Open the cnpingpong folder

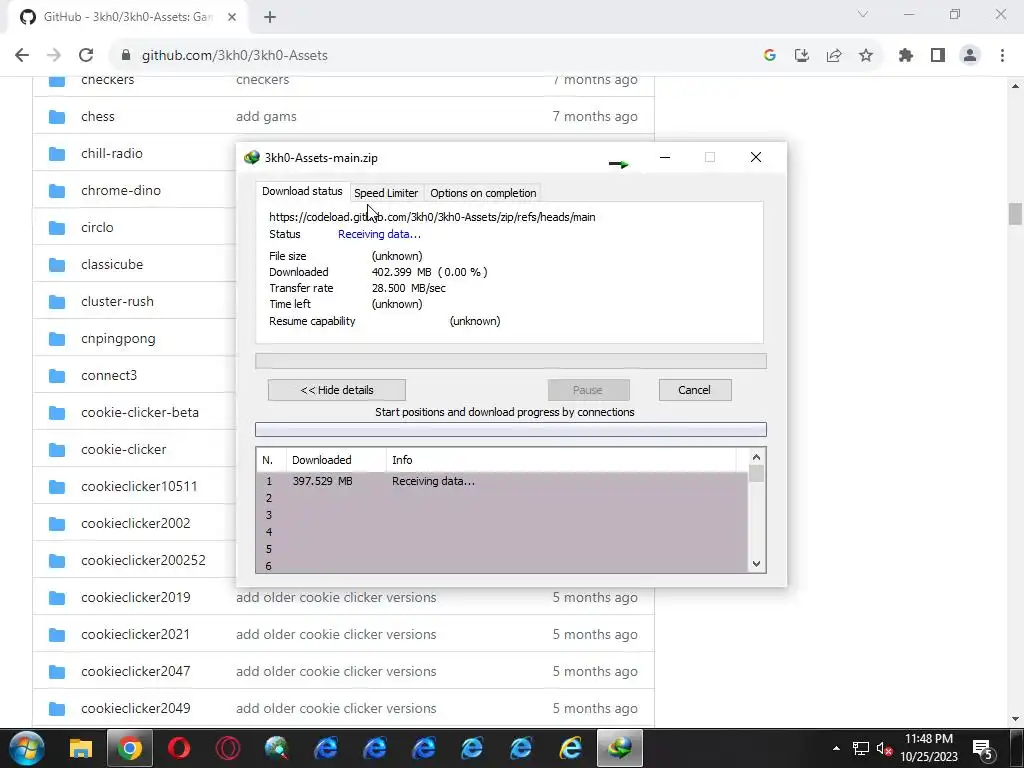coord(118,338)
